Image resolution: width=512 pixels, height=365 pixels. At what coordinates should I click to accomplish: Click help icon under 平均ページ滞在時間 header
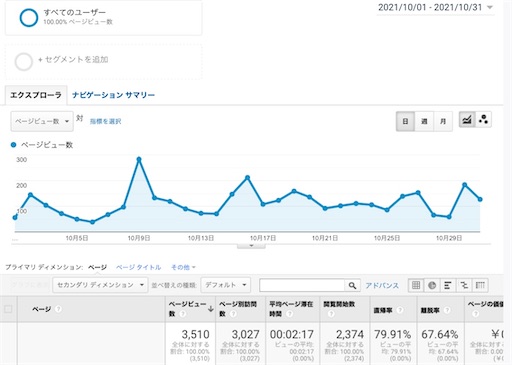[289, 314]
